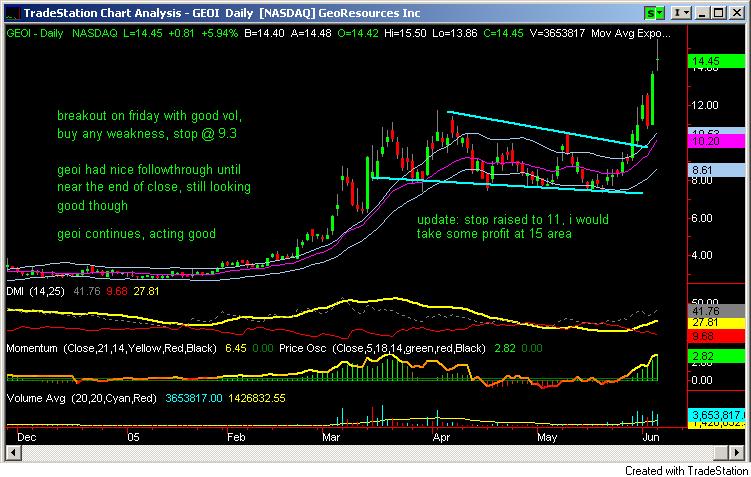
Task: Click the 'May' date axis label
Action: 547,437
